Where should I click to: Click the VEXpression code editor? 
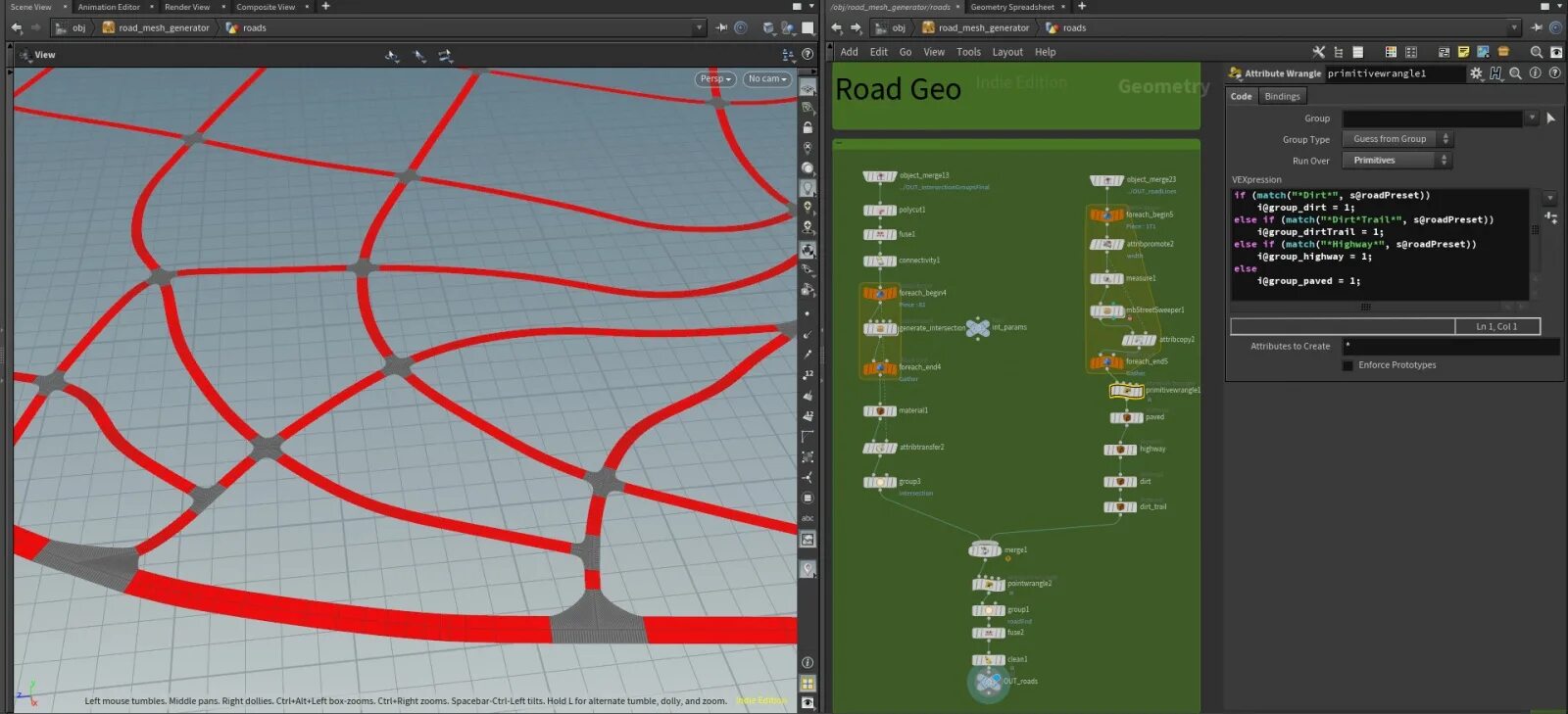pyautogui.click(x=1380, y=244)
